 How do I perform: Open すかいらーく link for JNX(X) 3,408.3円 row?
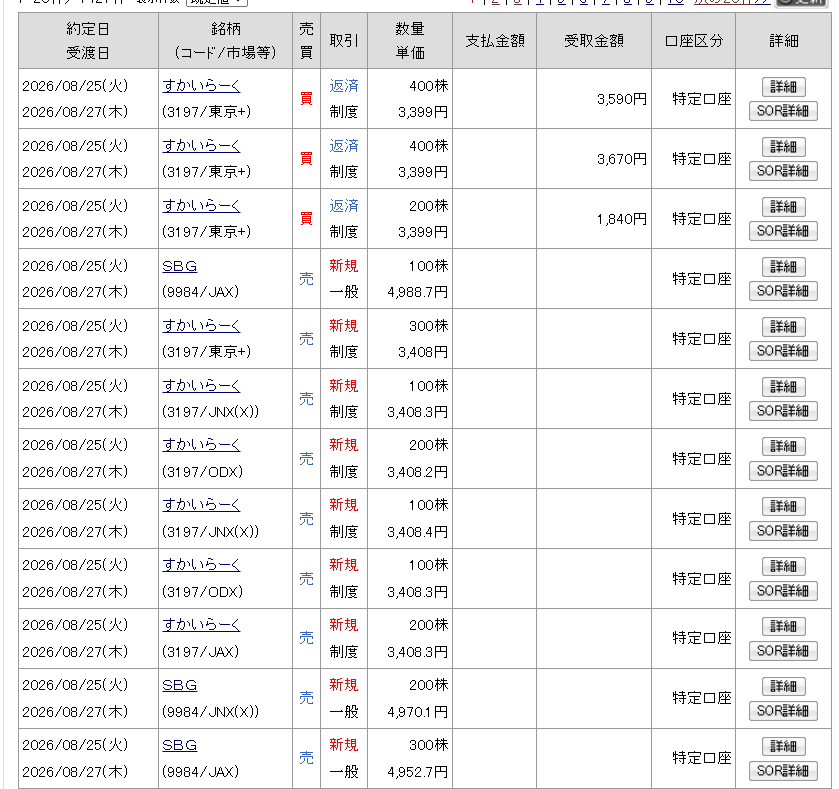(x=201, y=386)
